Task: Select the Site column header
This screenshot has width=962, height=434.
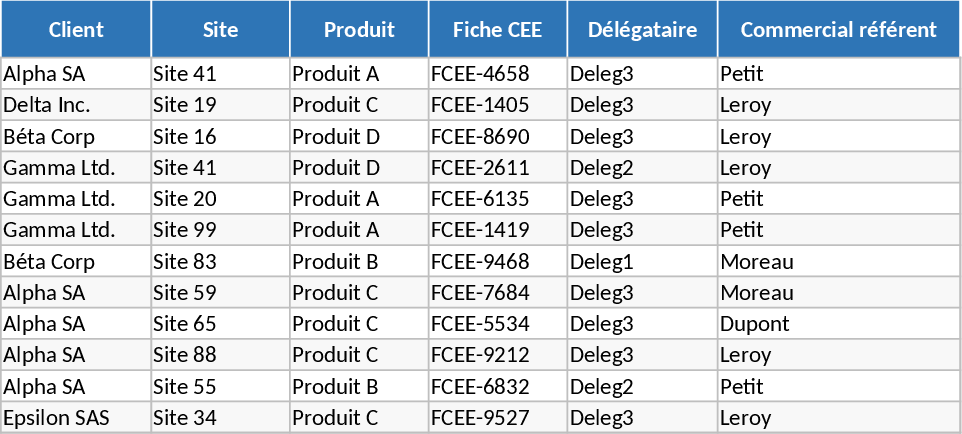Action: click(220, 29)
